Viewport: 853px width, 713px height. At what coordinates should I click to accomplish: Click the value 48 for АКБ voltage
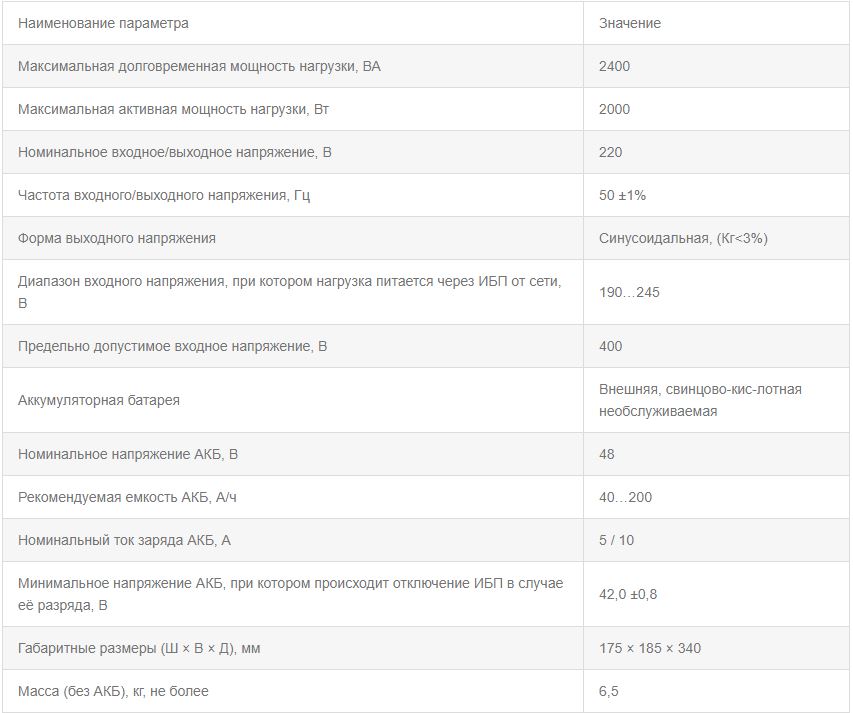(607, 454)
